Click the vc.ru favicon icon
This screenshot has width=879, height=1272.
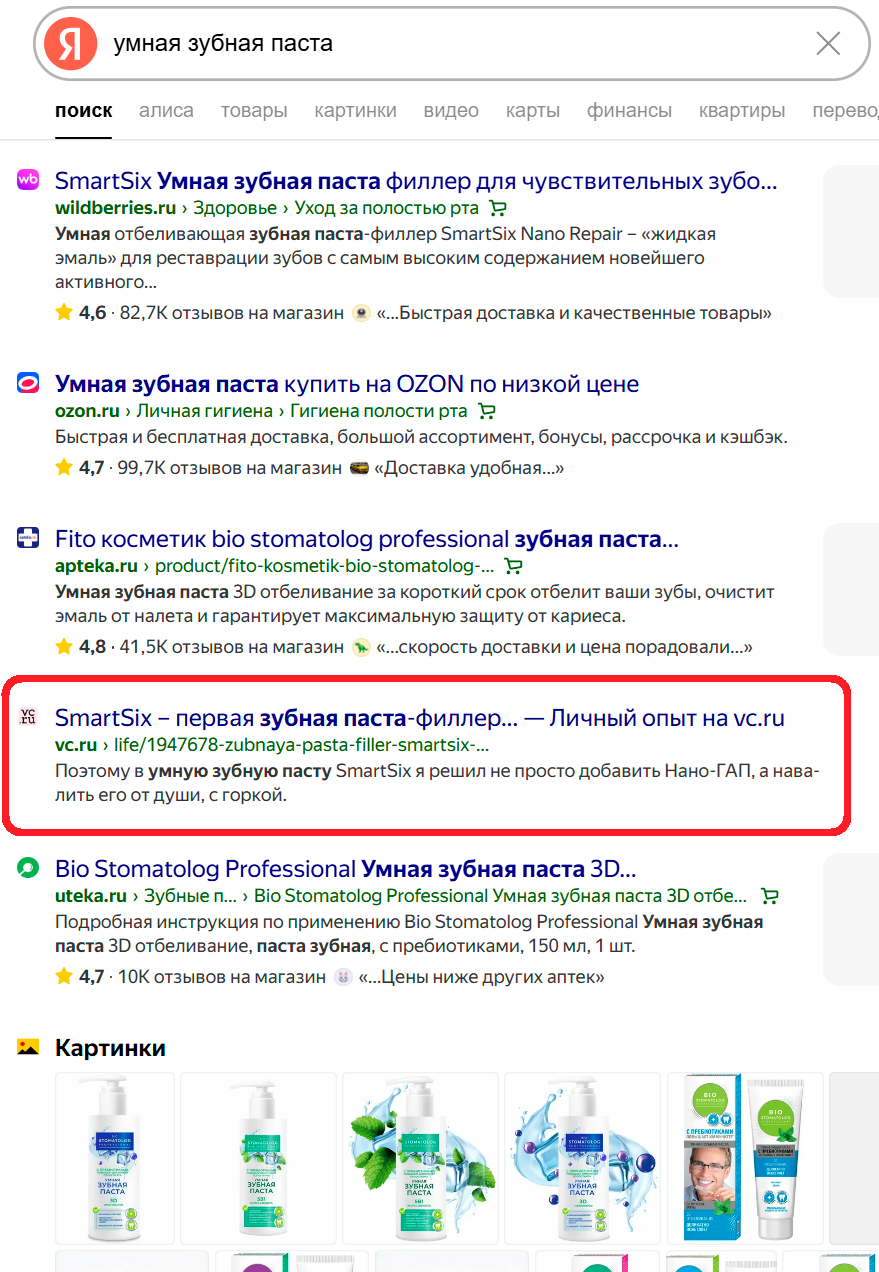pos(28,717)
